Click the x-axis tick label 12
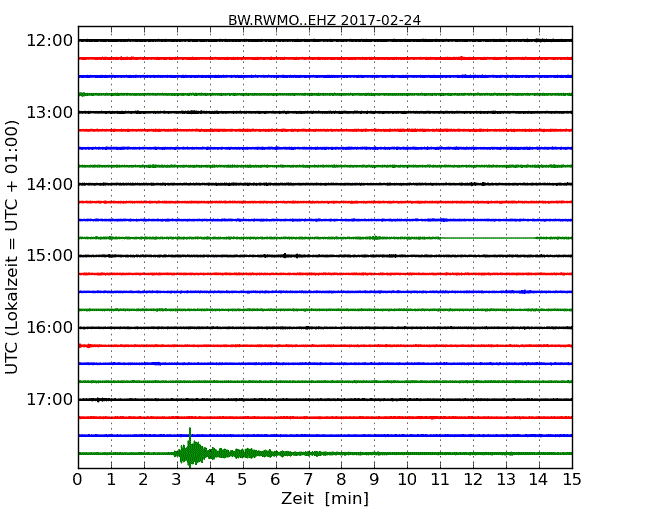 tap(473, 480)
